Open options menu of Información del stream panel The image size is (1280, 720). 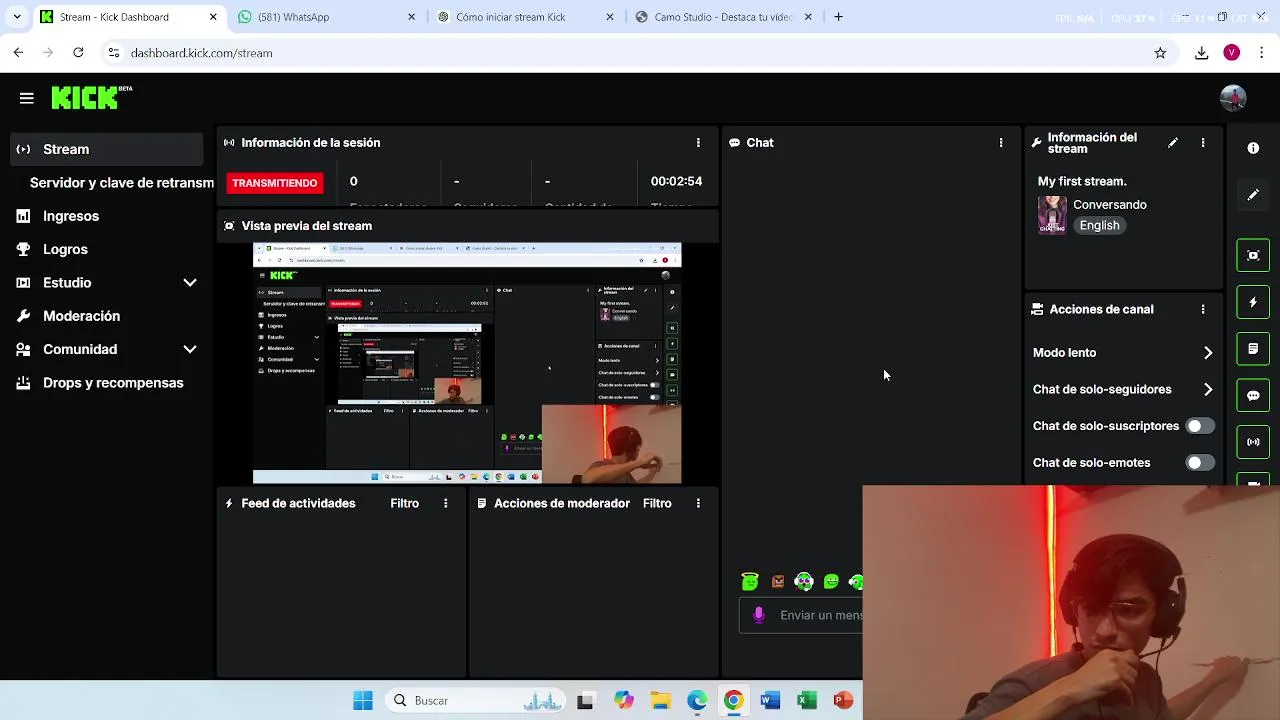(1203, 143)
